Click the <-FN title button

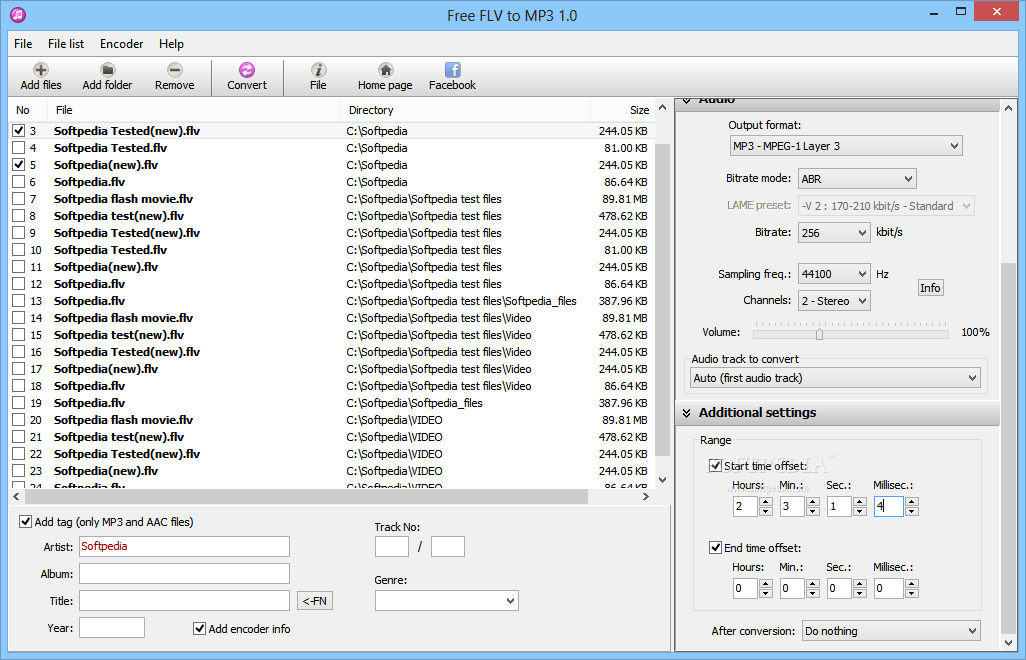point(315,600)
